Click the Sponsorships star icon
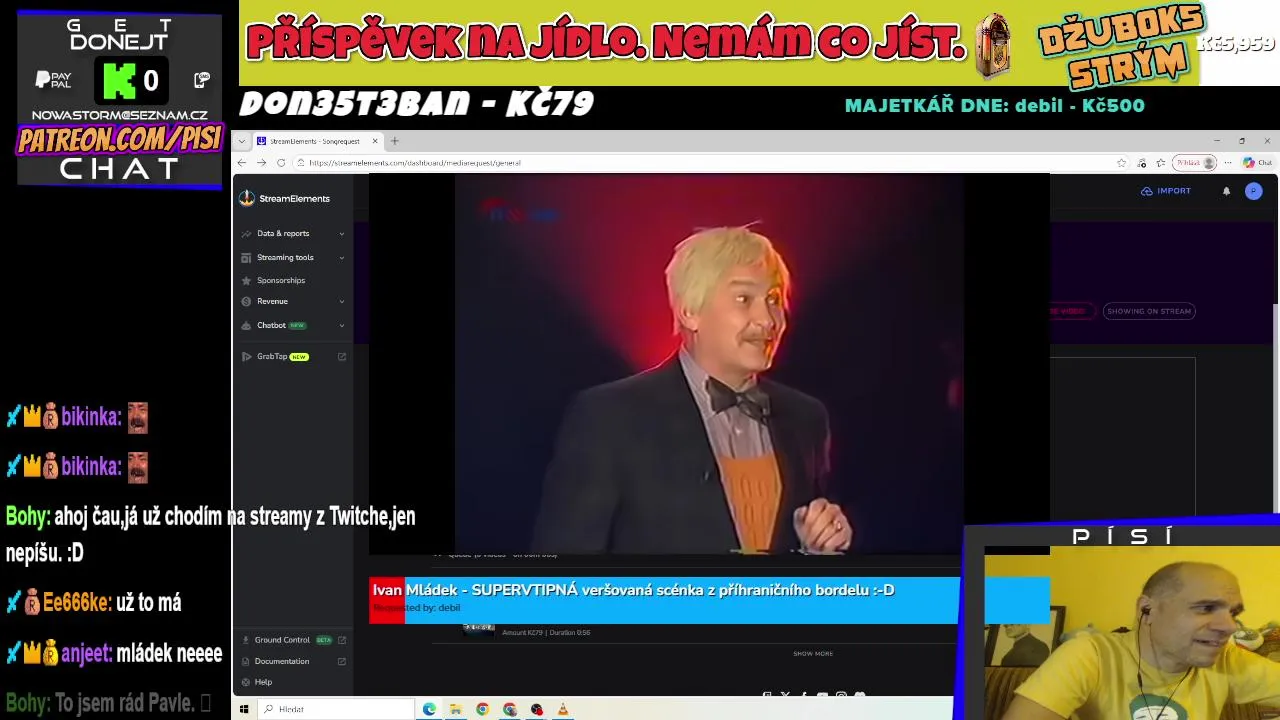 point(246,280)
